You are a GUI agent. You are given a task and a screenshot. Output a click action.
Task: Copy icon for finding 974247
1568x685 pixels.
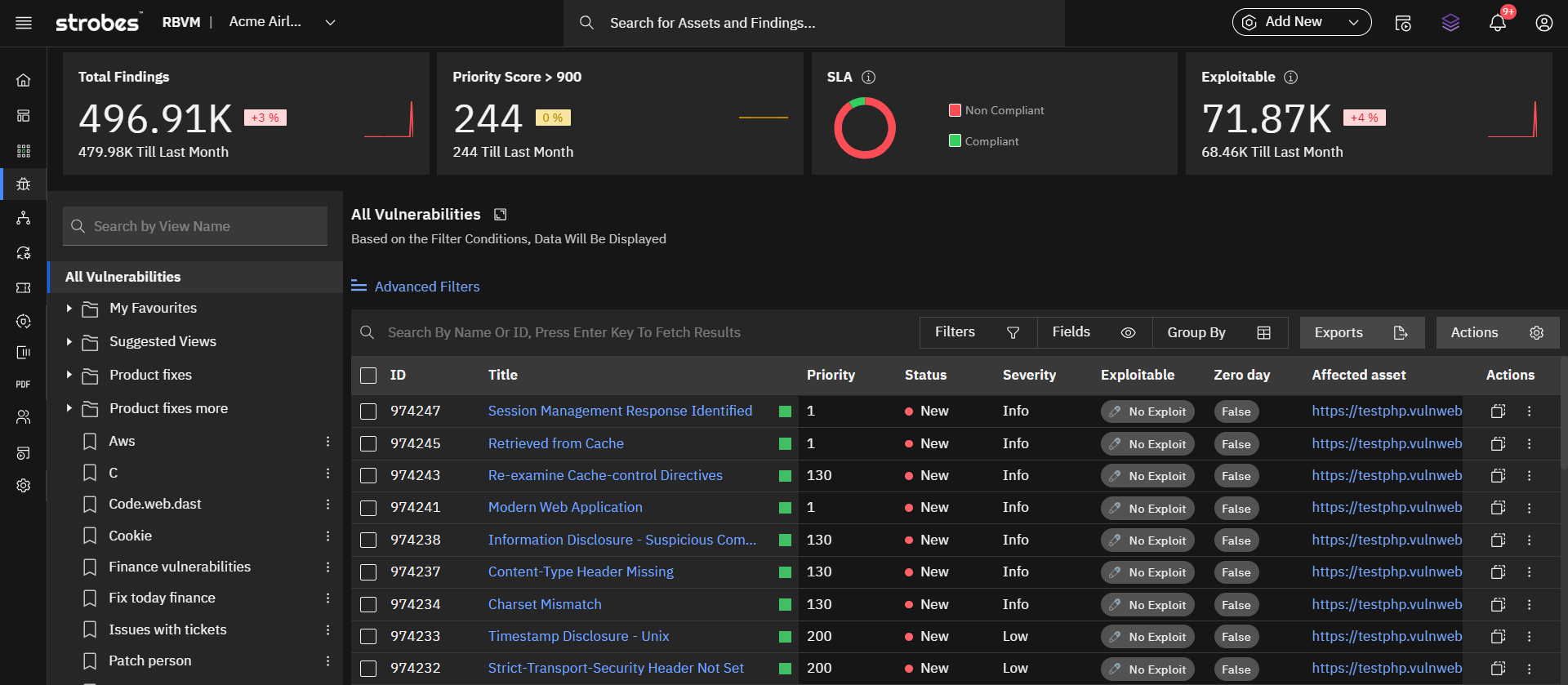(1498, 411)
